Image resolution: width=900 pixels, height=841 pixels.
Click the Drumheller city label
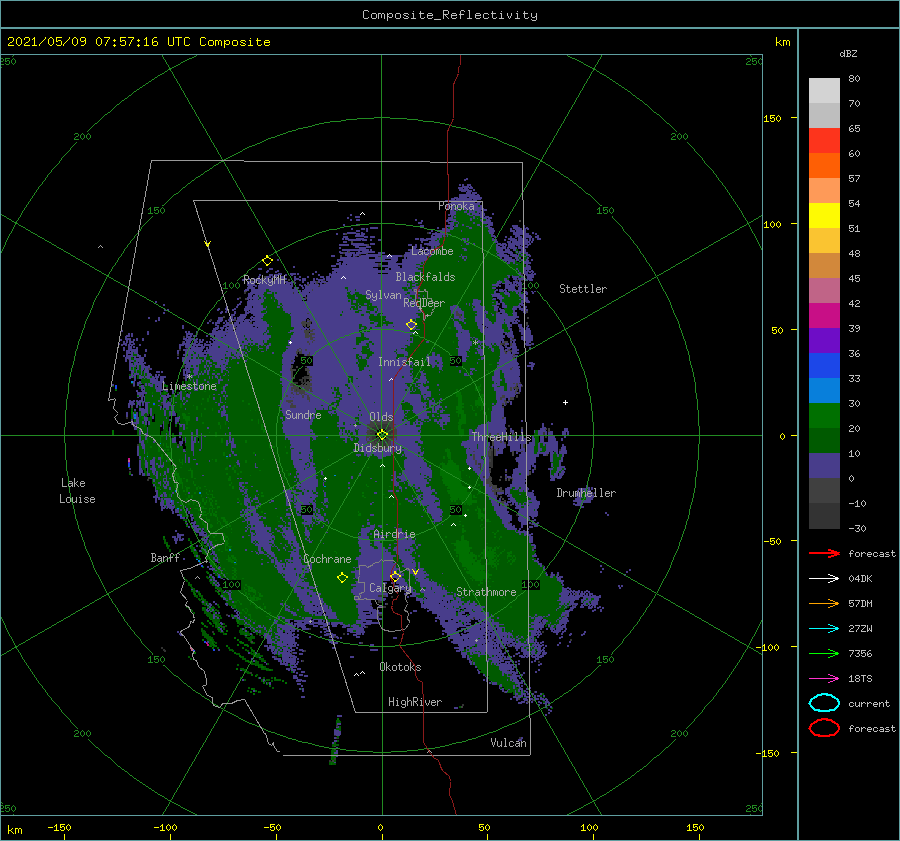(586, 493)
